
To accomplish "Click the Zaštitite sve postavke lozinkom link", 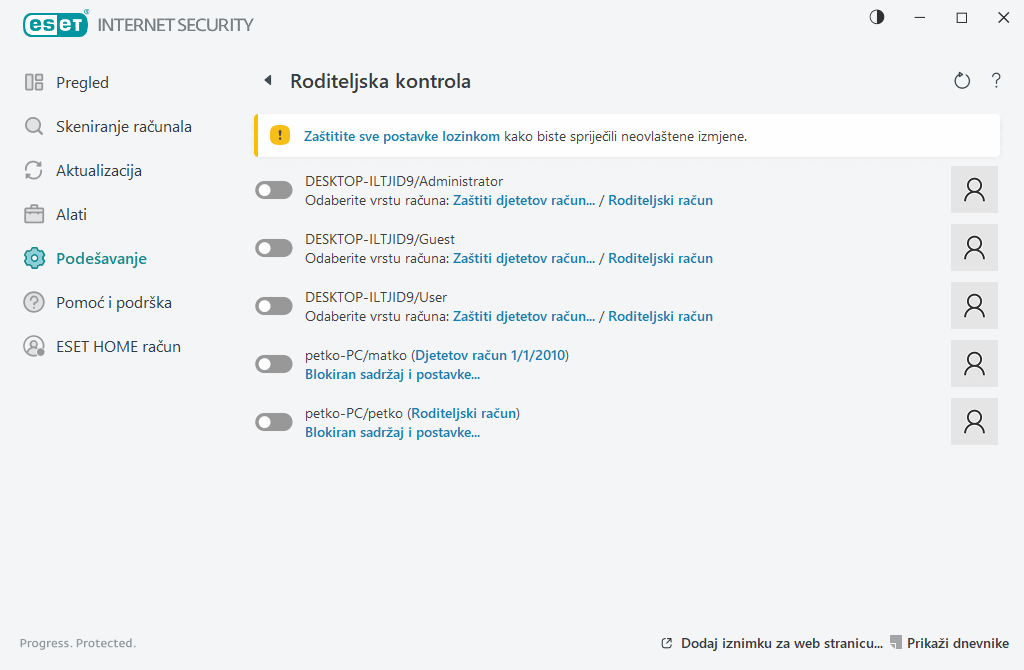I will (x=402, y=136).
